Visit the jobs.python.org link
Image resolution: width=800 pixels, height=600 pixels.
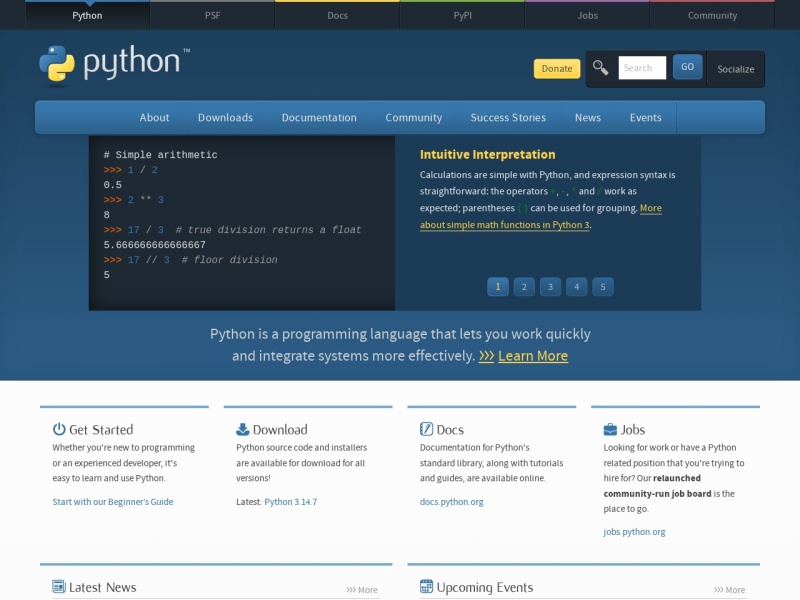634,532
